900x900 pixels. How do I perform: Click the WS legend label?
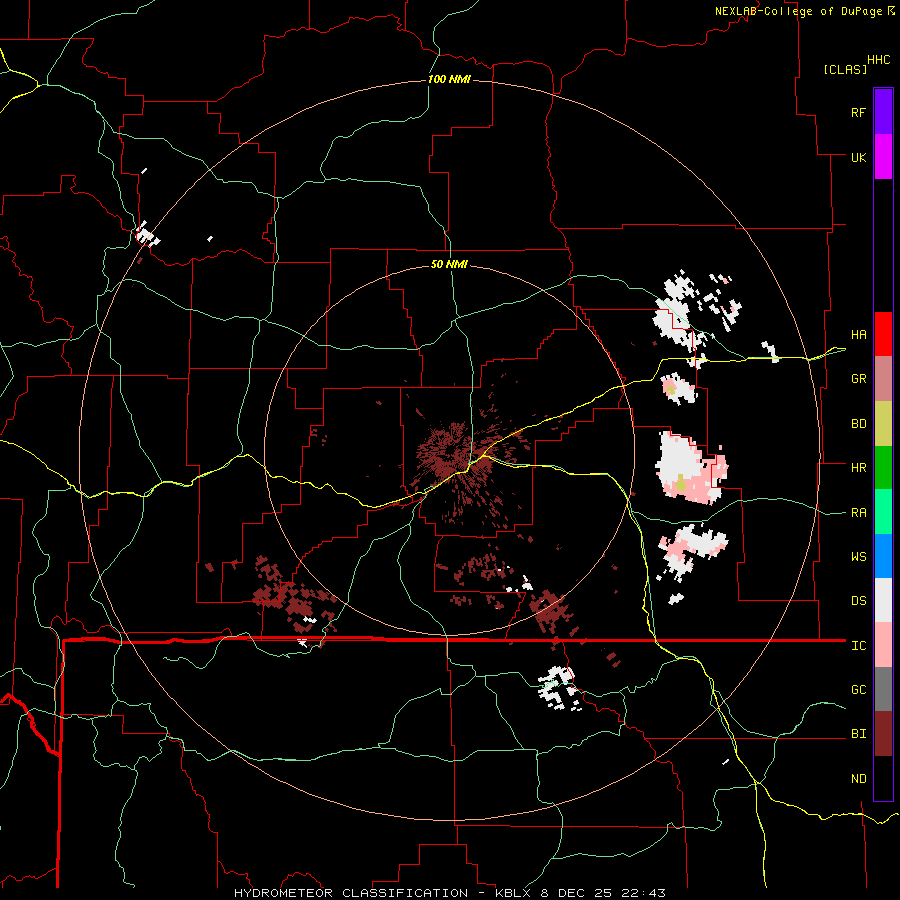coord(858,557)
